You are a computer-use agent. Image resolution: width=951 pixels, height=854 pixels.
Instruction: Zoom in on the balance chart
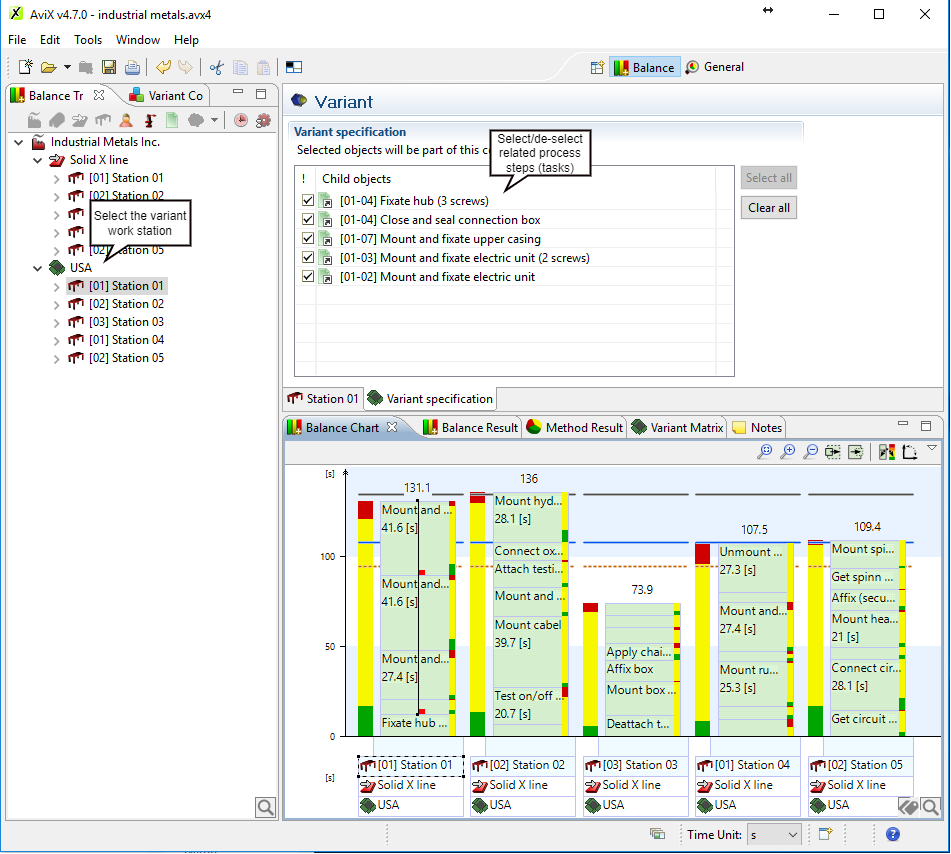[x=788, y=452]
